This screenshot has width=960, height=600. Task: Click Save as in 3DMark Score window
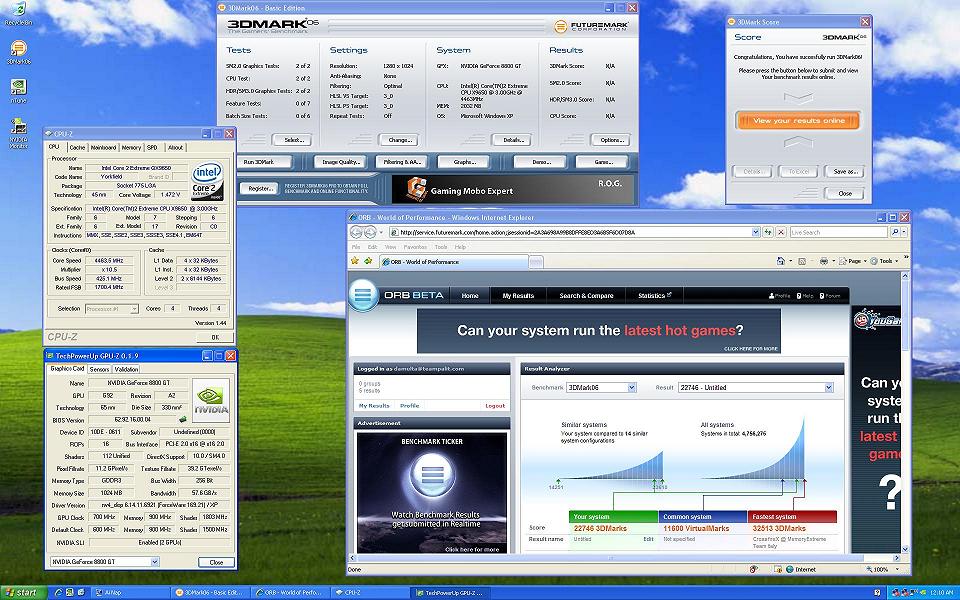[x=844, y=172]
